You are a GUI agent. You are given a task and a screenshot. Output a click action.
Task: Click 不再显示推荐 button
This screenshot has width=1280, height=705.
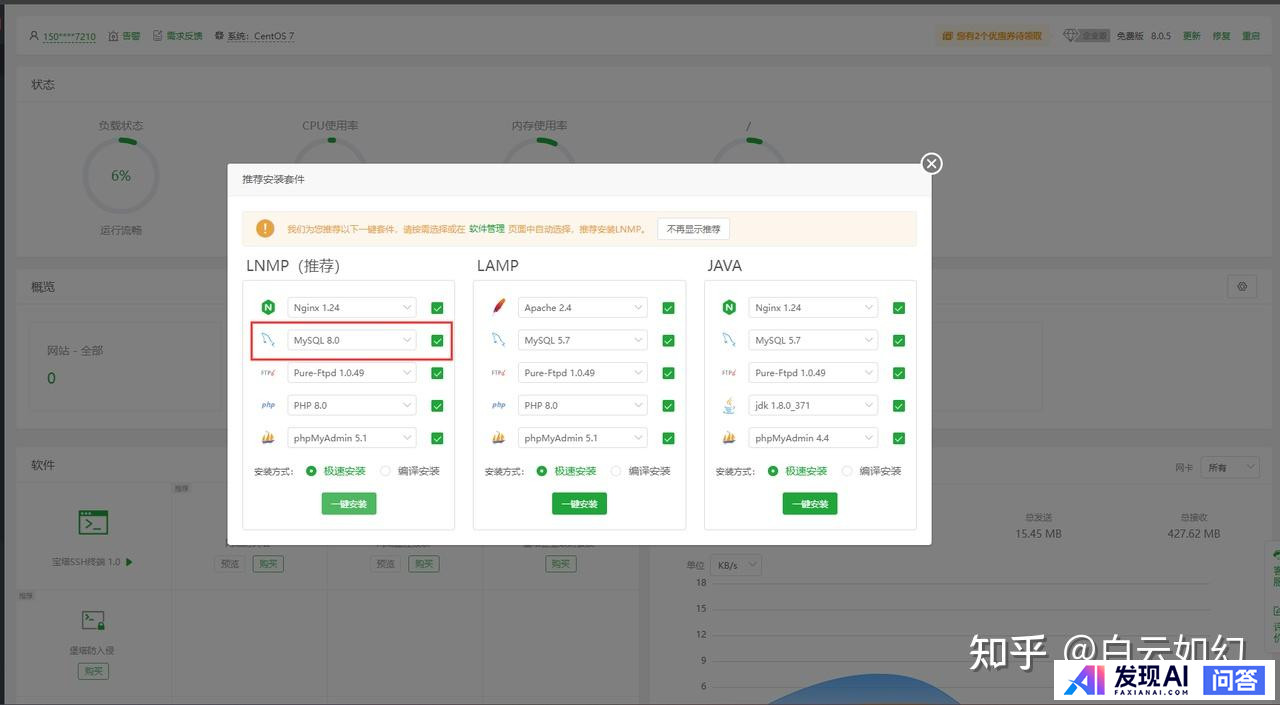pyautogui.click(x=693, y=229)
